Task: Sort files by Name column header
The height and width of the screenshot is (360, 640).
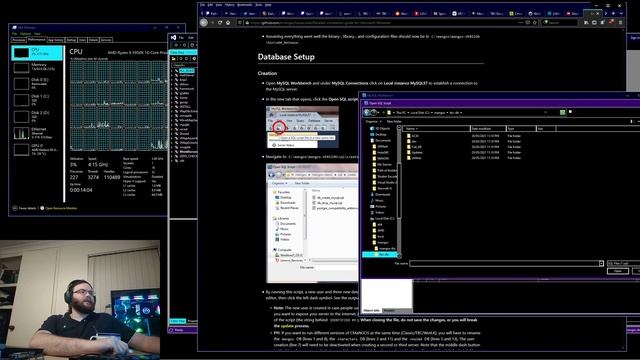Action: [436, 129]
